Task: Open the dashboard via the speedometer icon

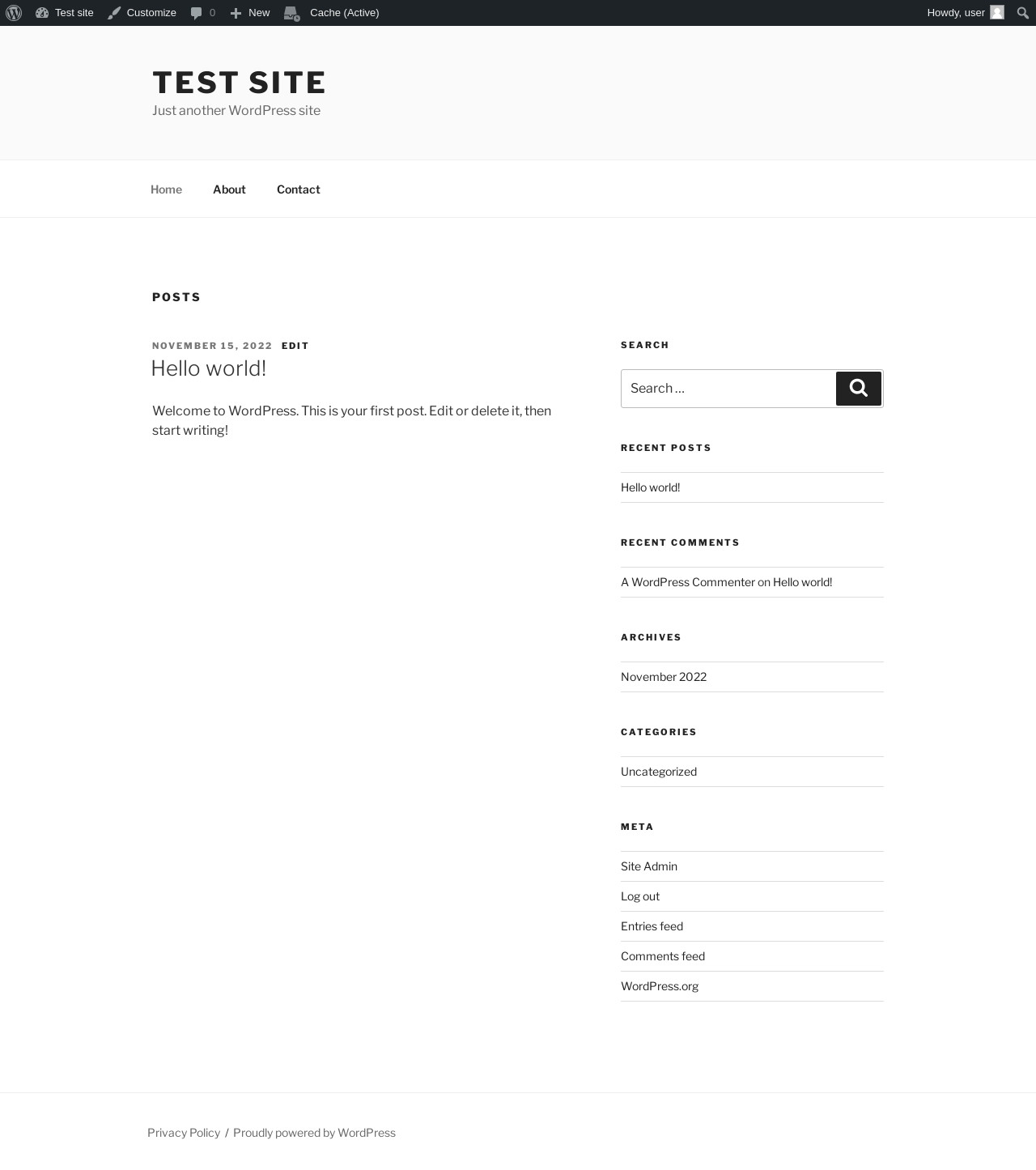Action: point(41,12)
